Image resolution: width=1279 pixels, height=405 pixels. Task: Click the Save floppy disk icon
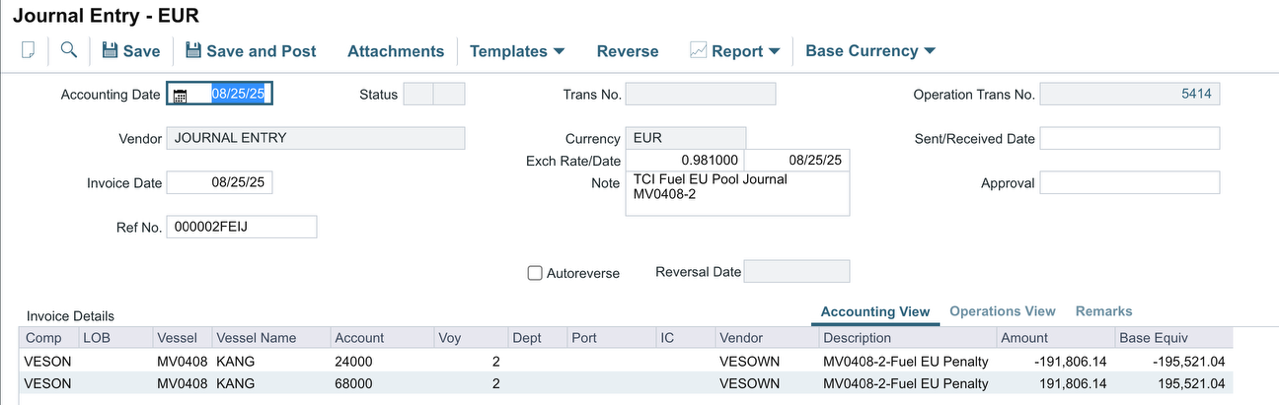pos(109,51)
